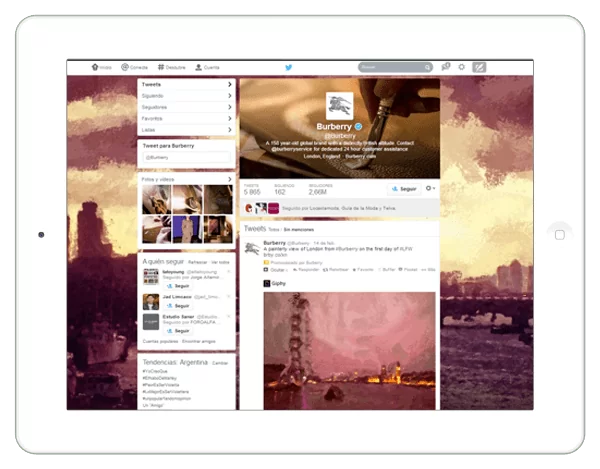Open direct messages icon
The width and height of the screenshot is (600, 469).
(x=445, y=67)
